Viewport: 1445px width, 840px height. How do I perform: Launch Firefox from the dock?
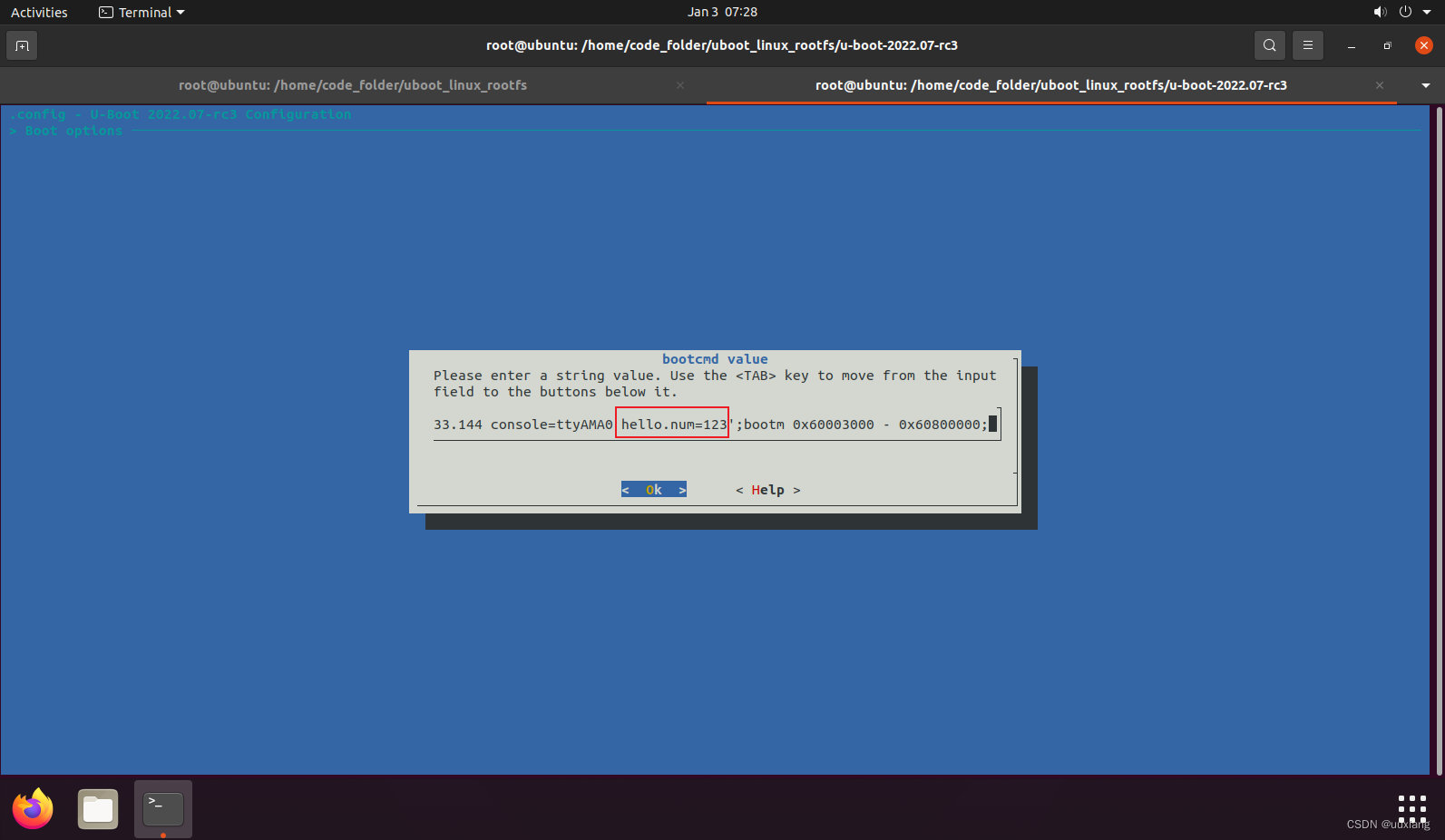click(x=33, y=808)
